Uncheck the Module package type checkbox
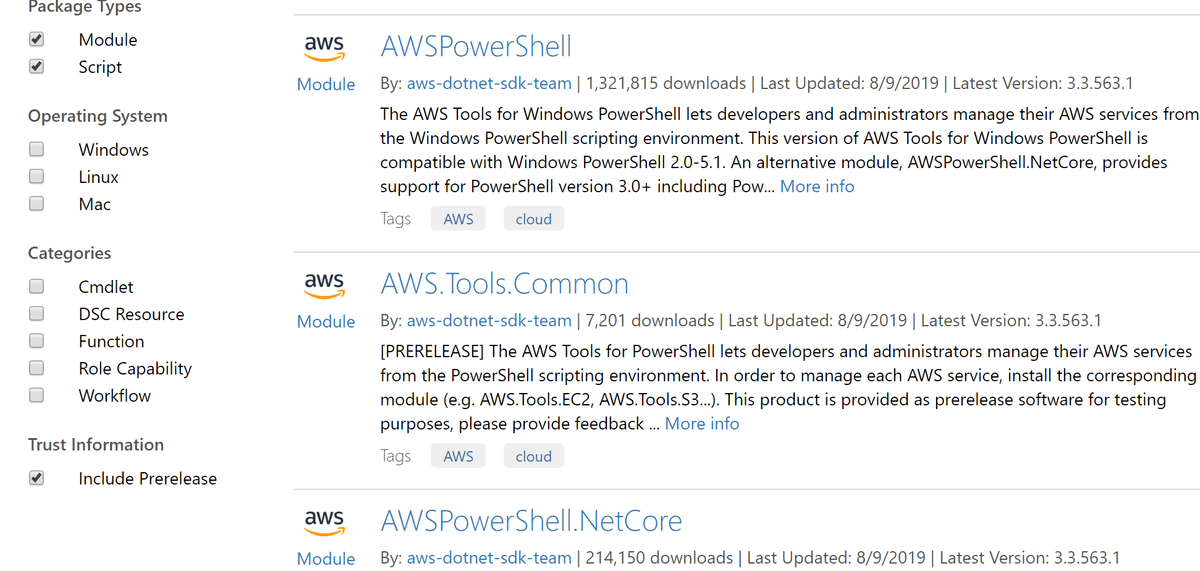This screenshot has width=1200, height=571. tap(37, 40)
